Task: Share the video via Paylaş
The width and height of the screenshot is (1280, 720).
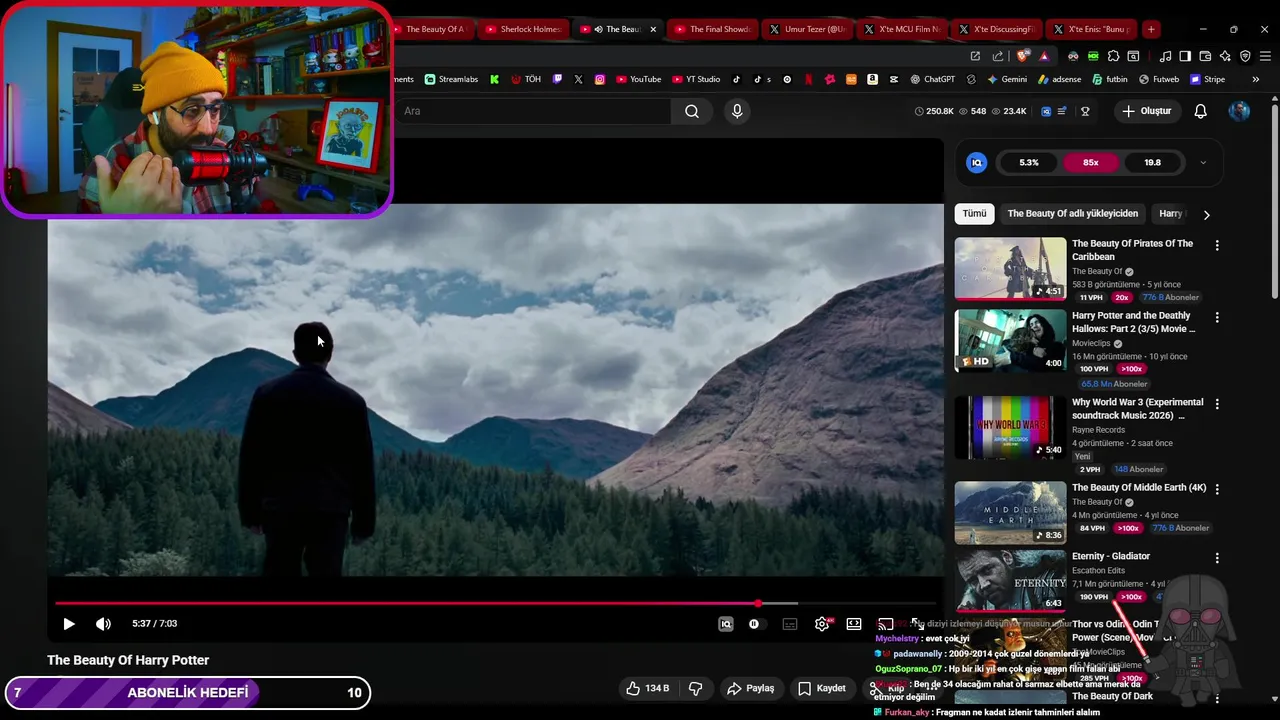Action: pyautogui.click(x=751, y=688)
